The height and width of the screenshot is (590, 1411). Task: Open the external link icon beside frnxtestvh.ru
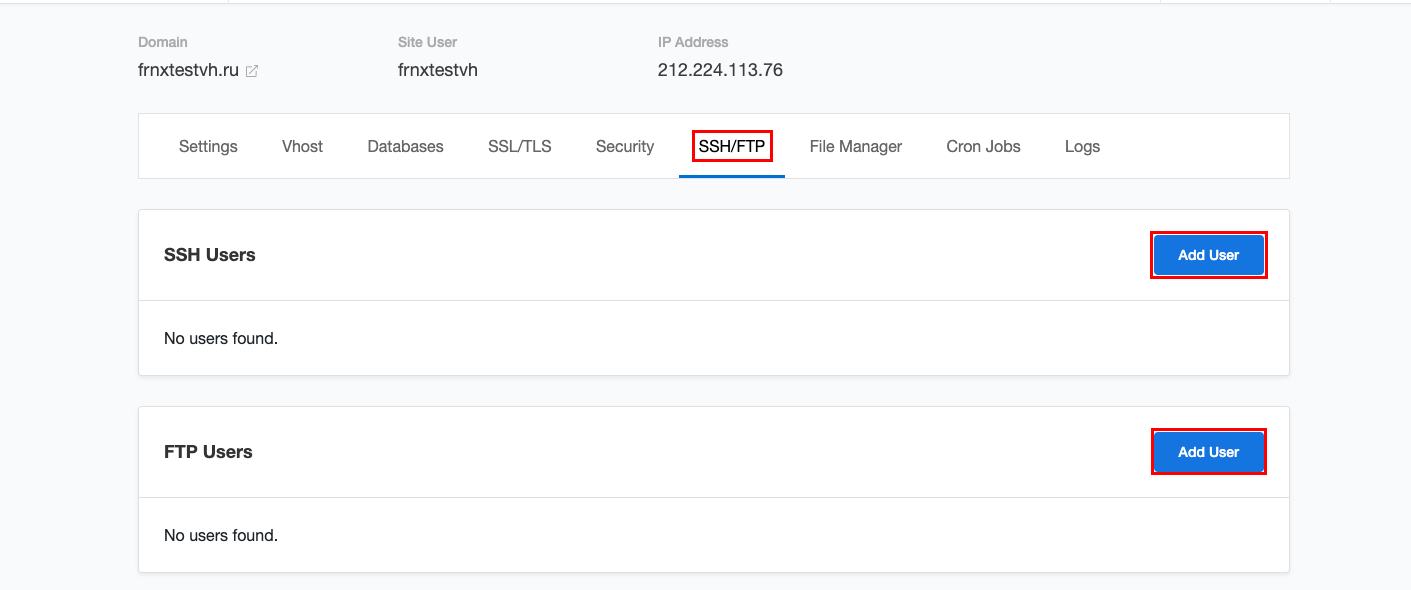[252, 71]
